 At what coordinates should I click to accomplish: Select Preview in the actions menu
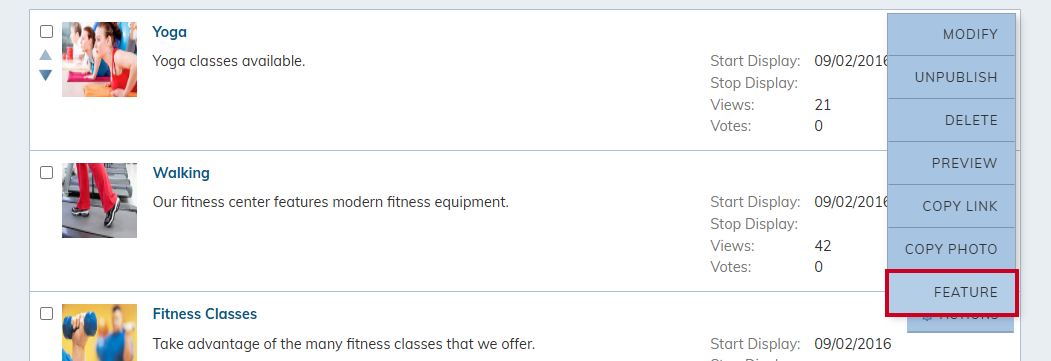951,163
